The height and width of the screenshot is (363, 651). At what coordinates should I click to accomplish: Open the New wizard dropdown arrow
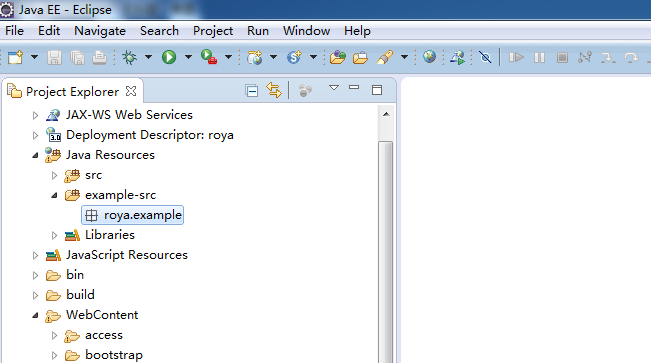(34, 57)
